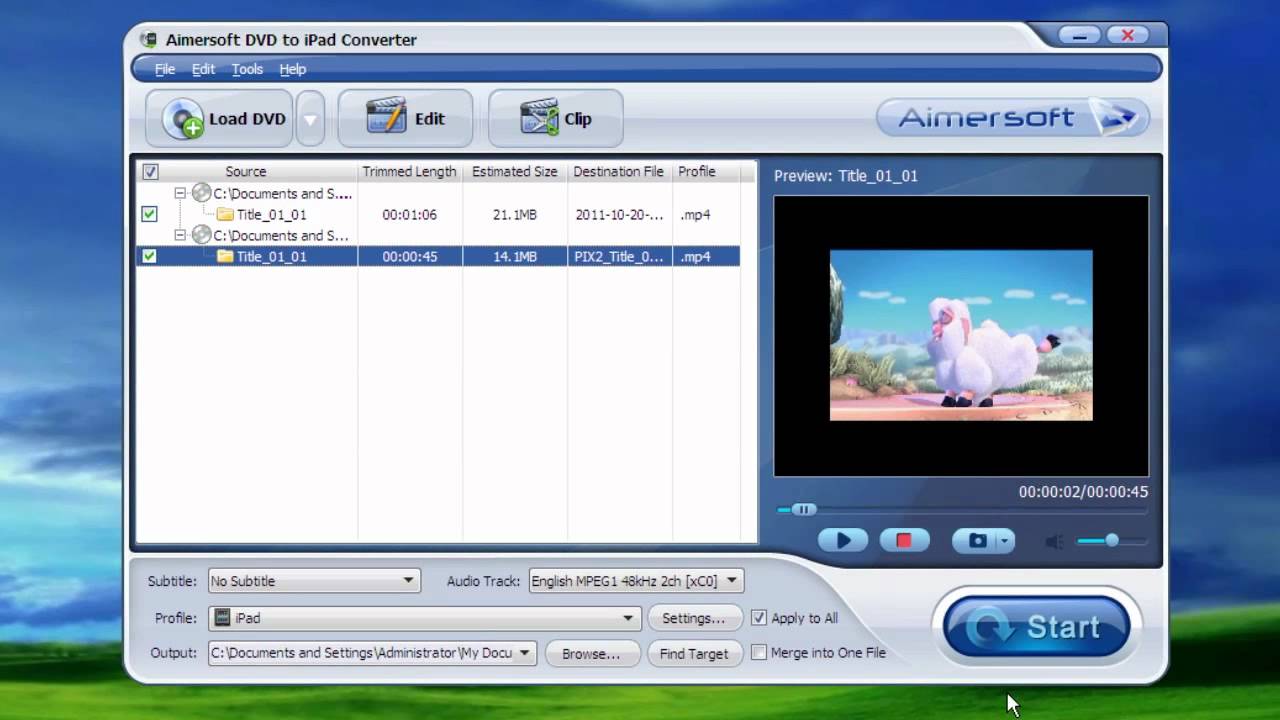This screenshot has height=720, width=1280.
Task: Open the Subtitle dropdown
Action: tap(313, 580)
